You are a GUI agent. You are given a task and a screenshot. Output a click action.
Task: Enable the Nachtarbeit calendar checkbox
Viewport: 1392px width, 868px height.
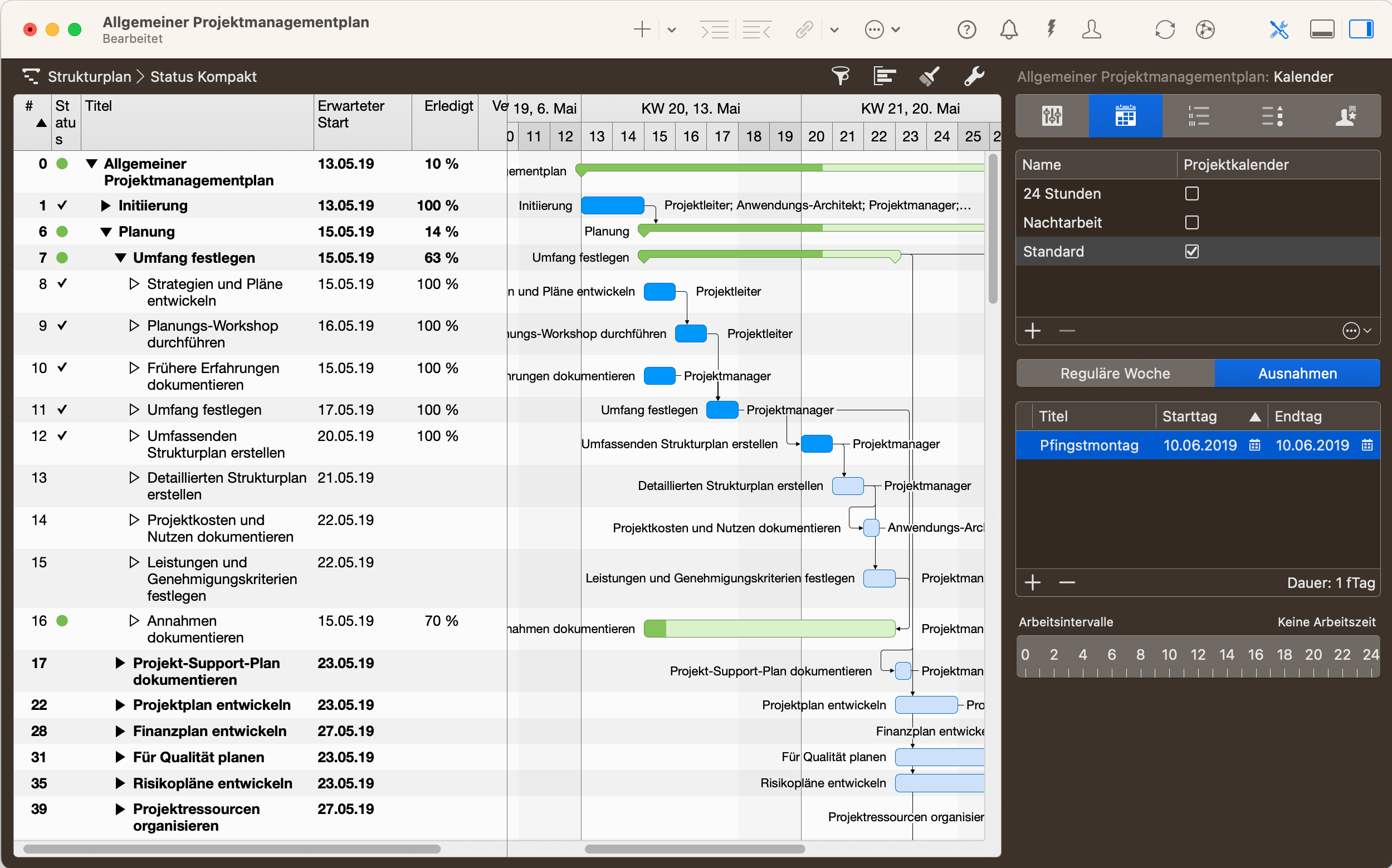click(1192, 222)
